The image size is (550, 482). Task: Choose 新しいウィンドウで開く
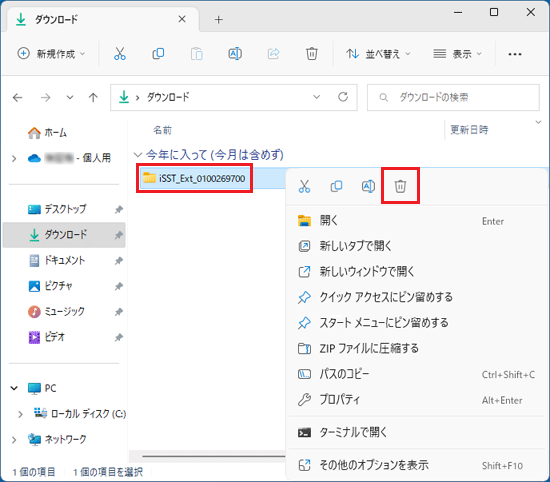tap(417, 272)
